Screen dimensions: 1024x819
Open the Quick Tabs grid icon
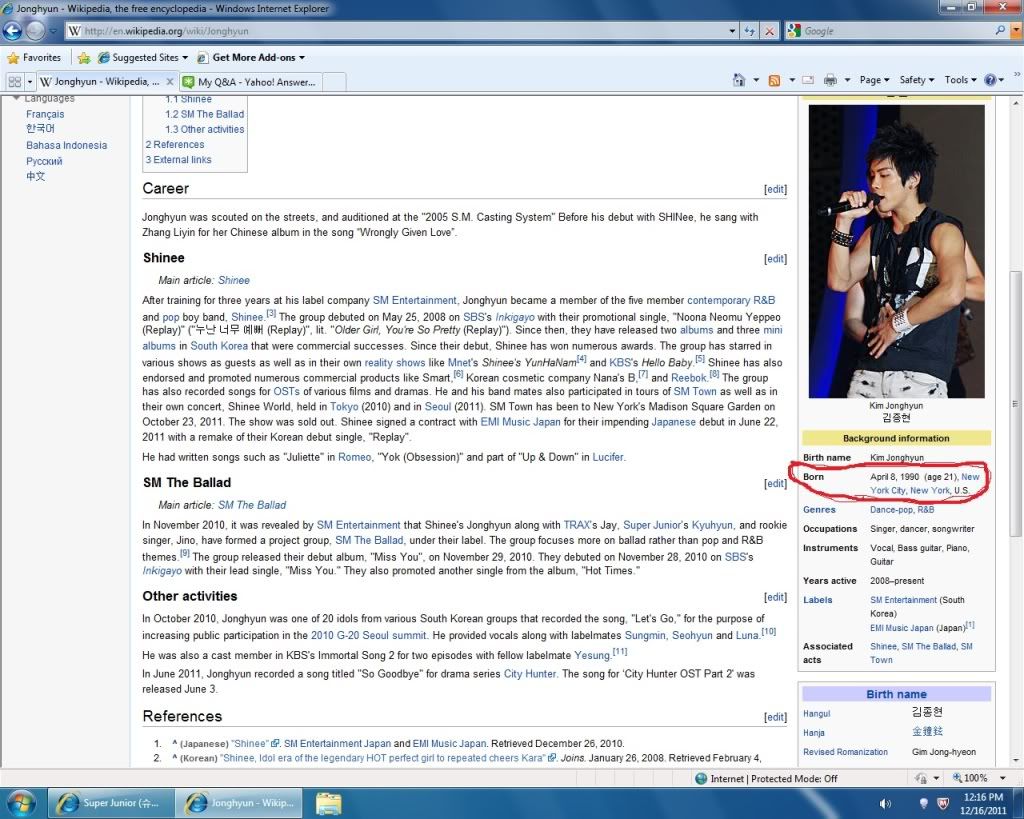tap(14, 81)
